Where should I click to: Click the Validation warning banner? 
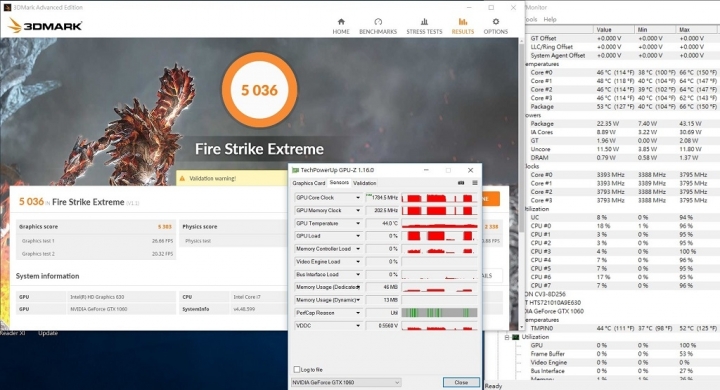[232, 178]
